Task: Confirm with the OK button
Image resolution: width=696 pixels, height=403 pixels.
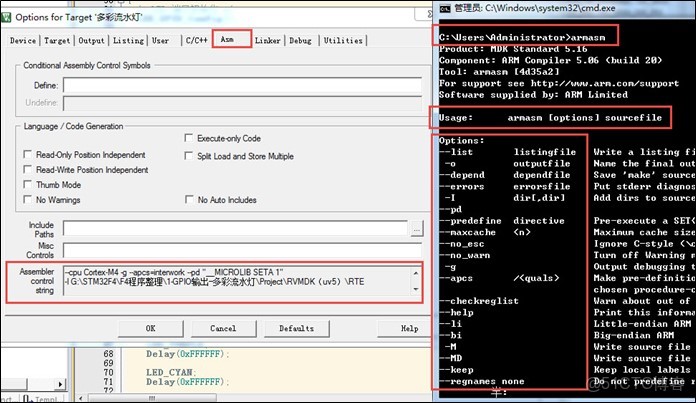Action: pos(150,328)
